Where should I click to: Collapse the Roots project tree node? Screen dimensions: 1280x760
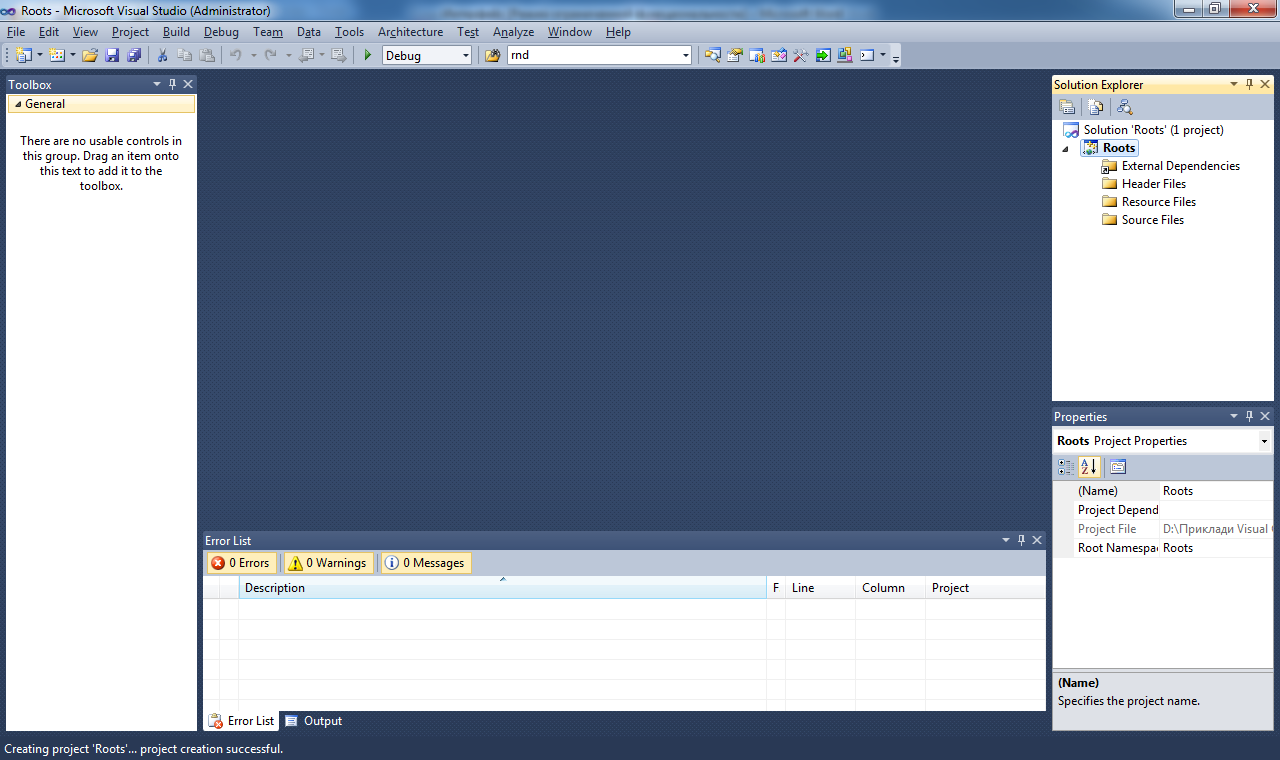[x=1065, y=149]
